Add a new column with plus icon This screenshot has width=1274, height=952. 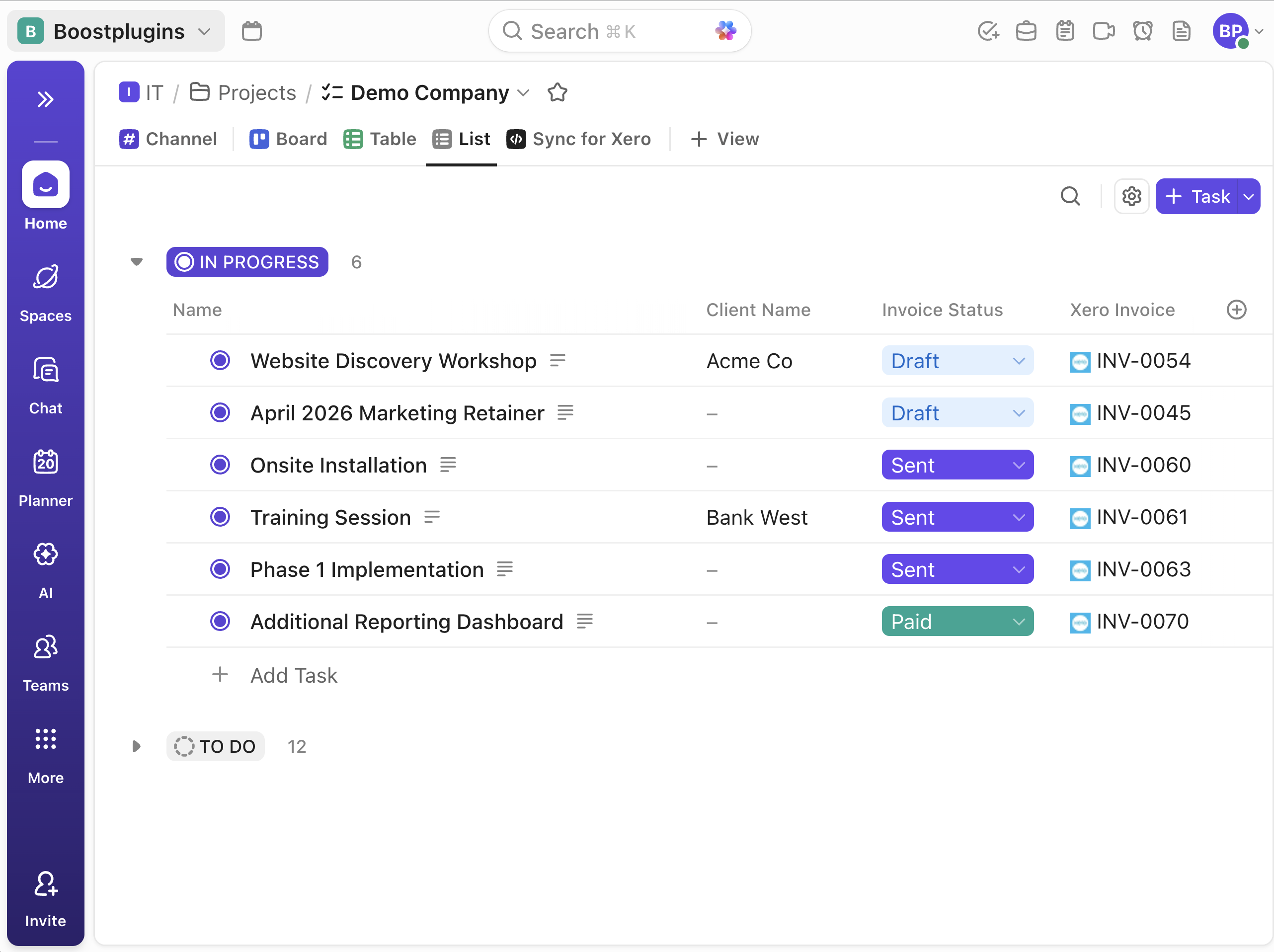pyautogui.click(x=1236, y=310)
